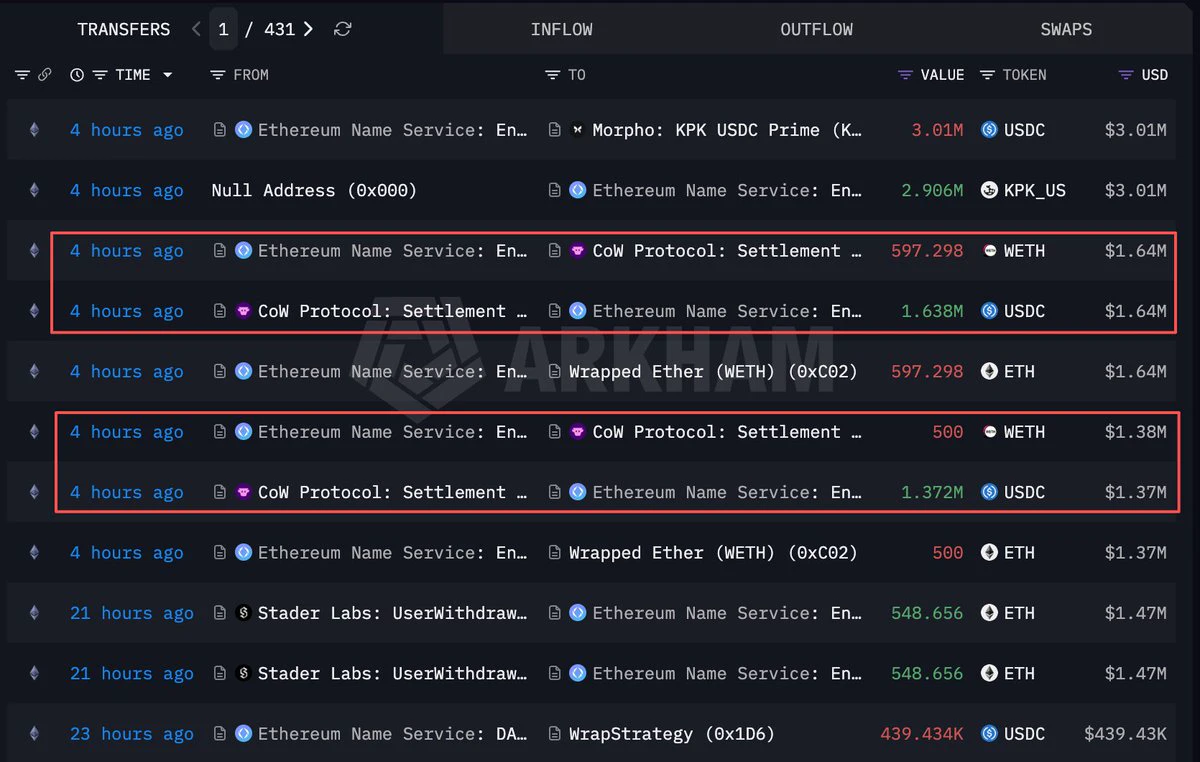
Task: Click KPK_US token icon
Action: [x=989, y=190]
